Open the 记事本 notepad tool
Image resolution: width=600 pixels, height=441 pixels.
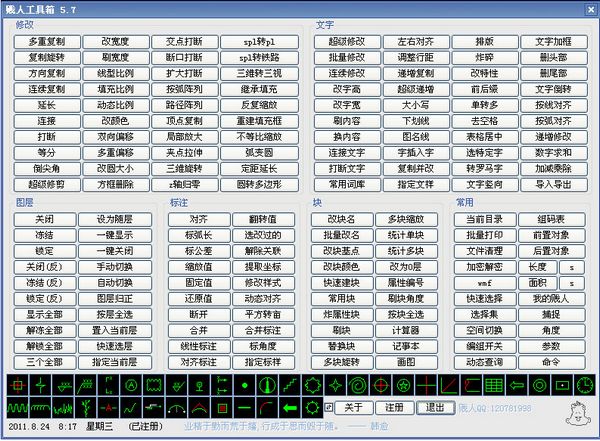(404, 345)
